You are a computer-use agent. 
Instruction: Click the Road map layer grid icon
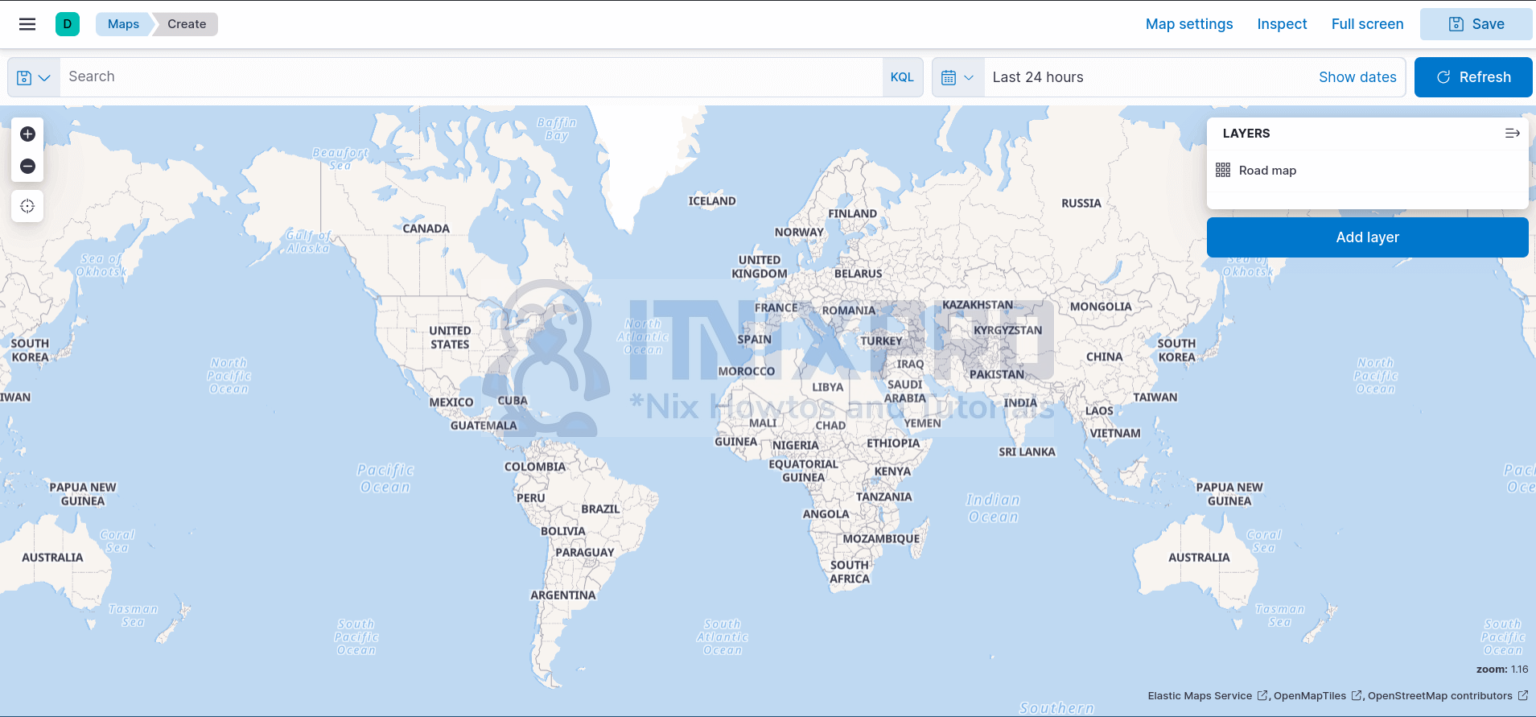click(1222, 170)
